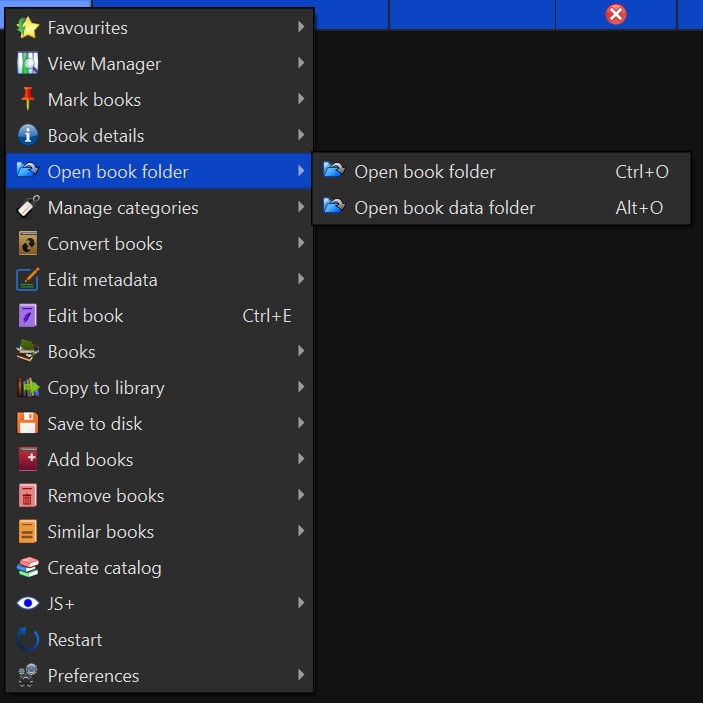This screenshot has width=703, height=703.
Task: Expand the Preferences submenu arrow
Action: pyautogui.click(x=301, y=676)
